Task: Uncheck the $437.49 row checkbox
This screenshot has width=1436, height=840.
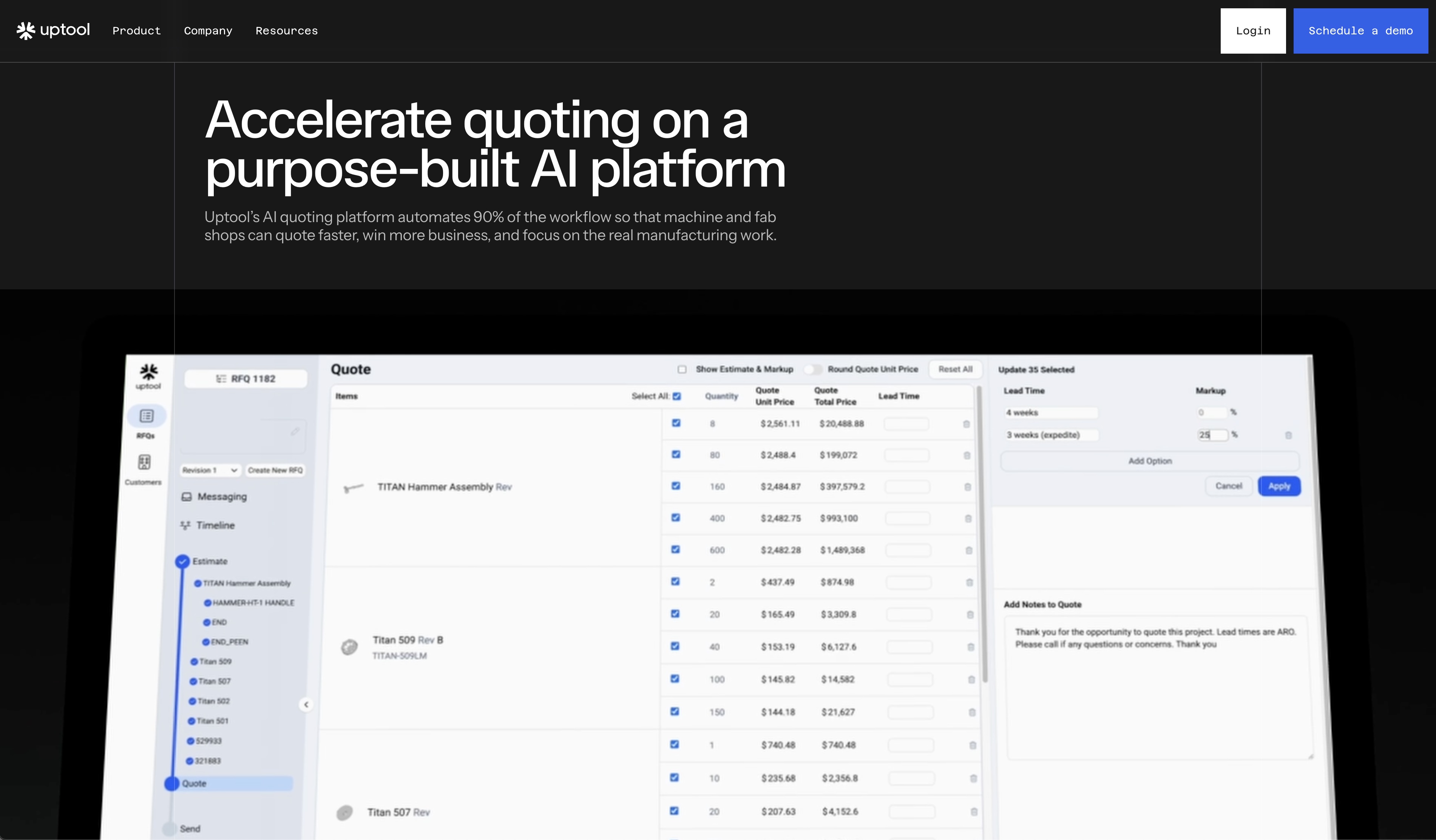Action: (675, 581)
